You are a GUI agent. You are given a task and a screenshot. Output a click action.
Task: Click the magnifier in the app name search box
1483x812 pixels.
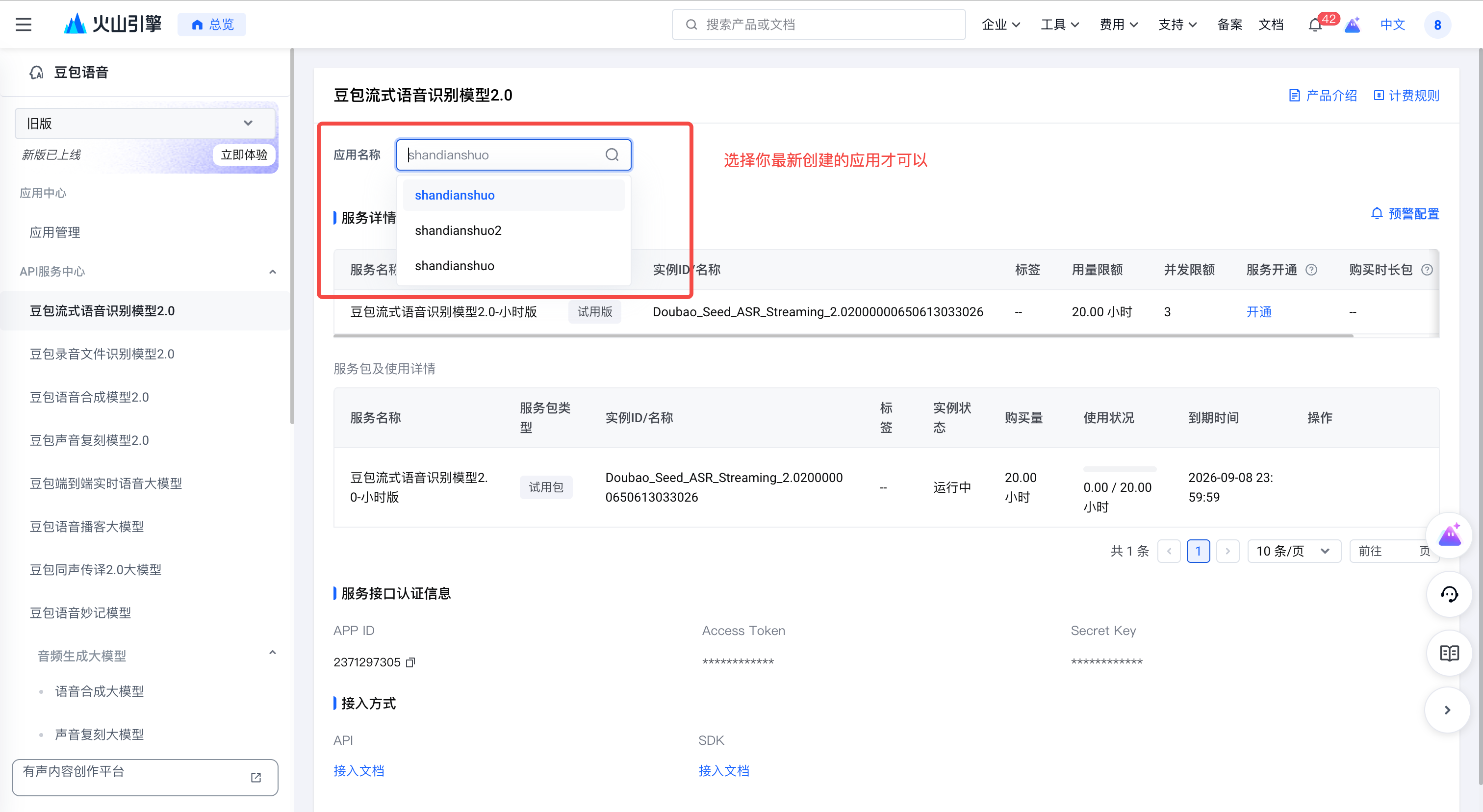612,154
